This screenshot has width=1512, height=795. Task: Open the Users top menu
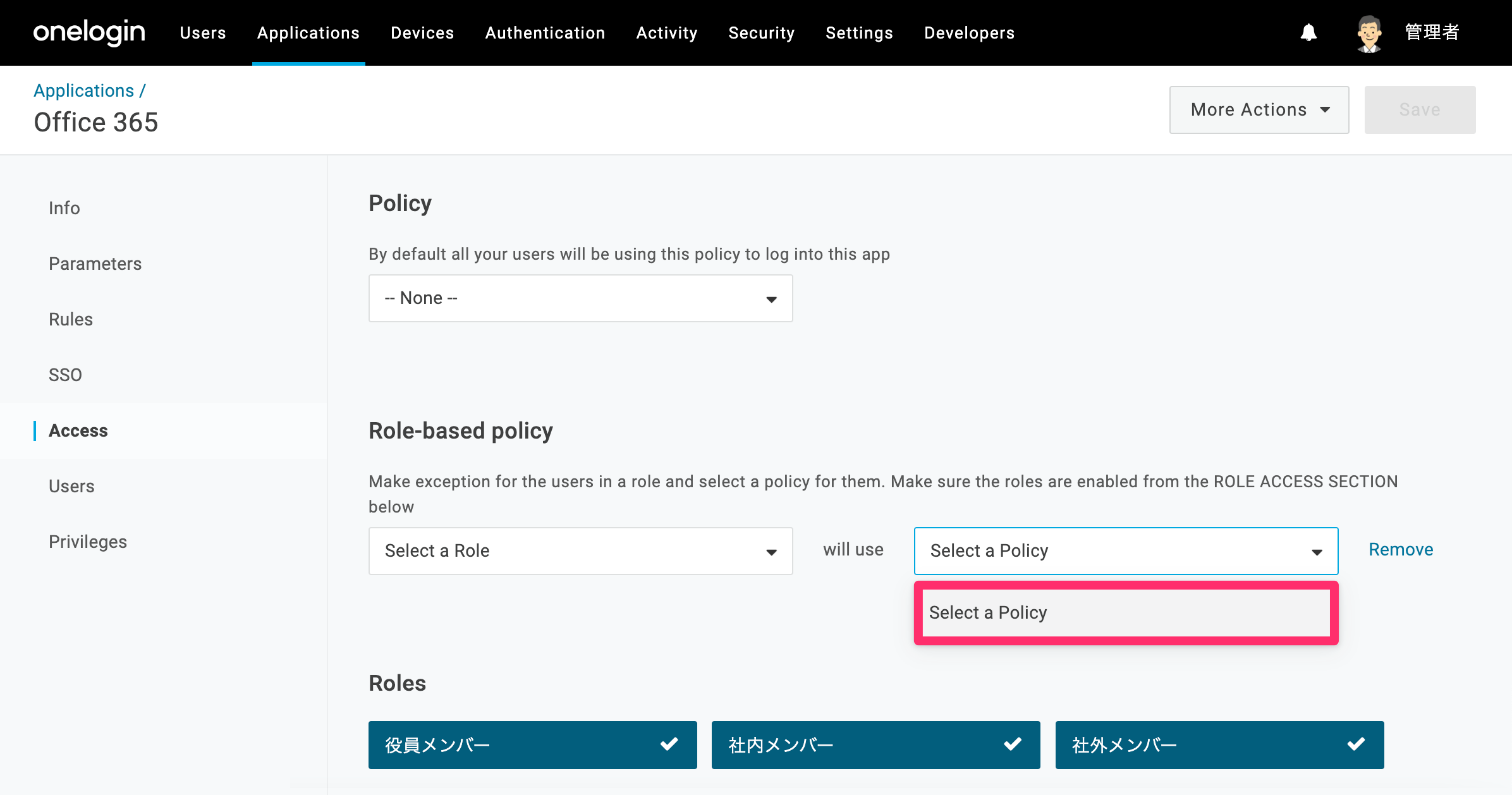(x=203, y=33)
